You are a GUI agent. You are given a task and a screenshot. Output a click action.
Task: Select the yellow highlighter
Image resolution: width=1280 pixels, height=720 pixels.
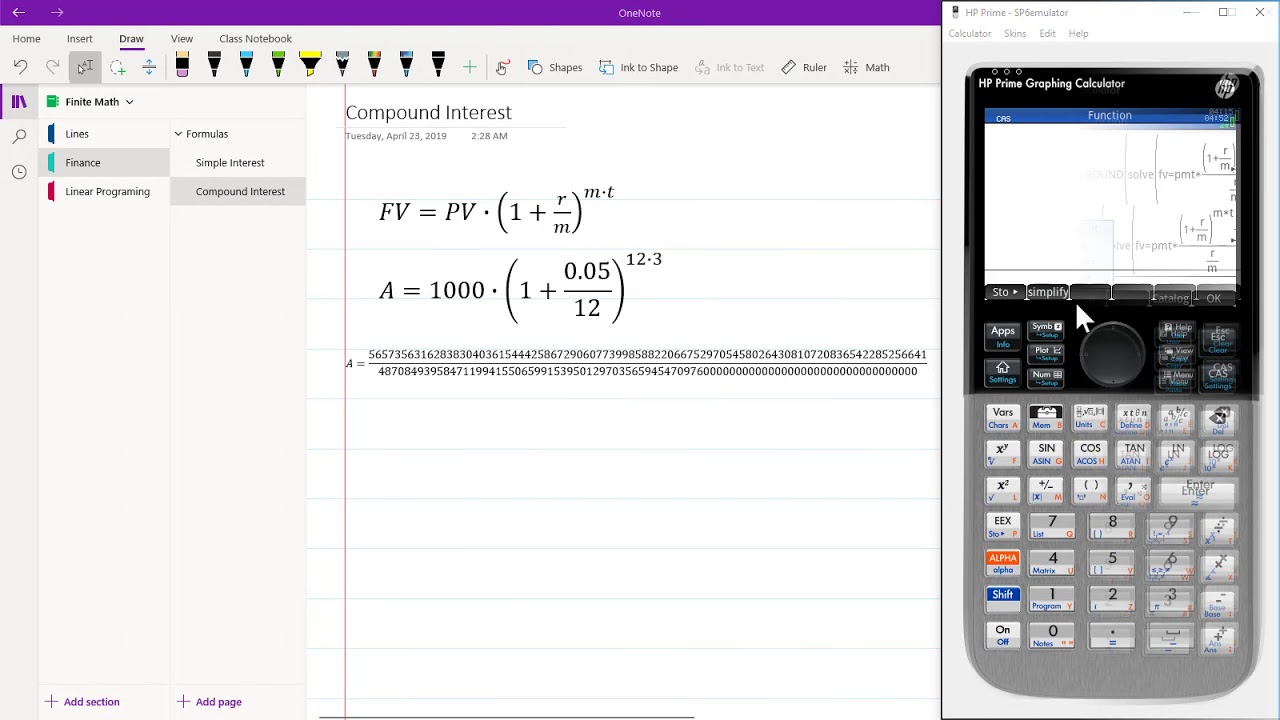point(310,67)
